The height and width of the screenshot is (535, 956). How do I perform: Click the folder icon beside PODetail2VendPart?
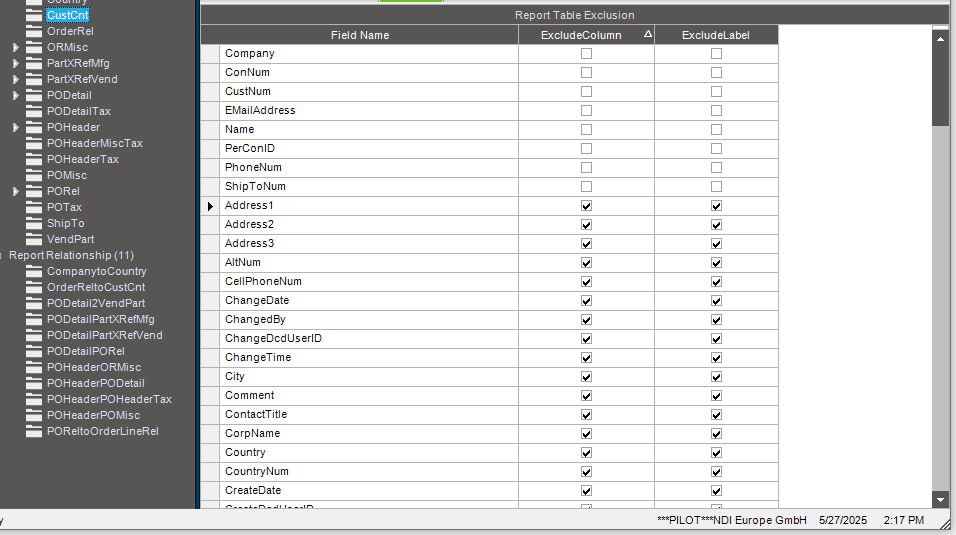tap(34, 303)
